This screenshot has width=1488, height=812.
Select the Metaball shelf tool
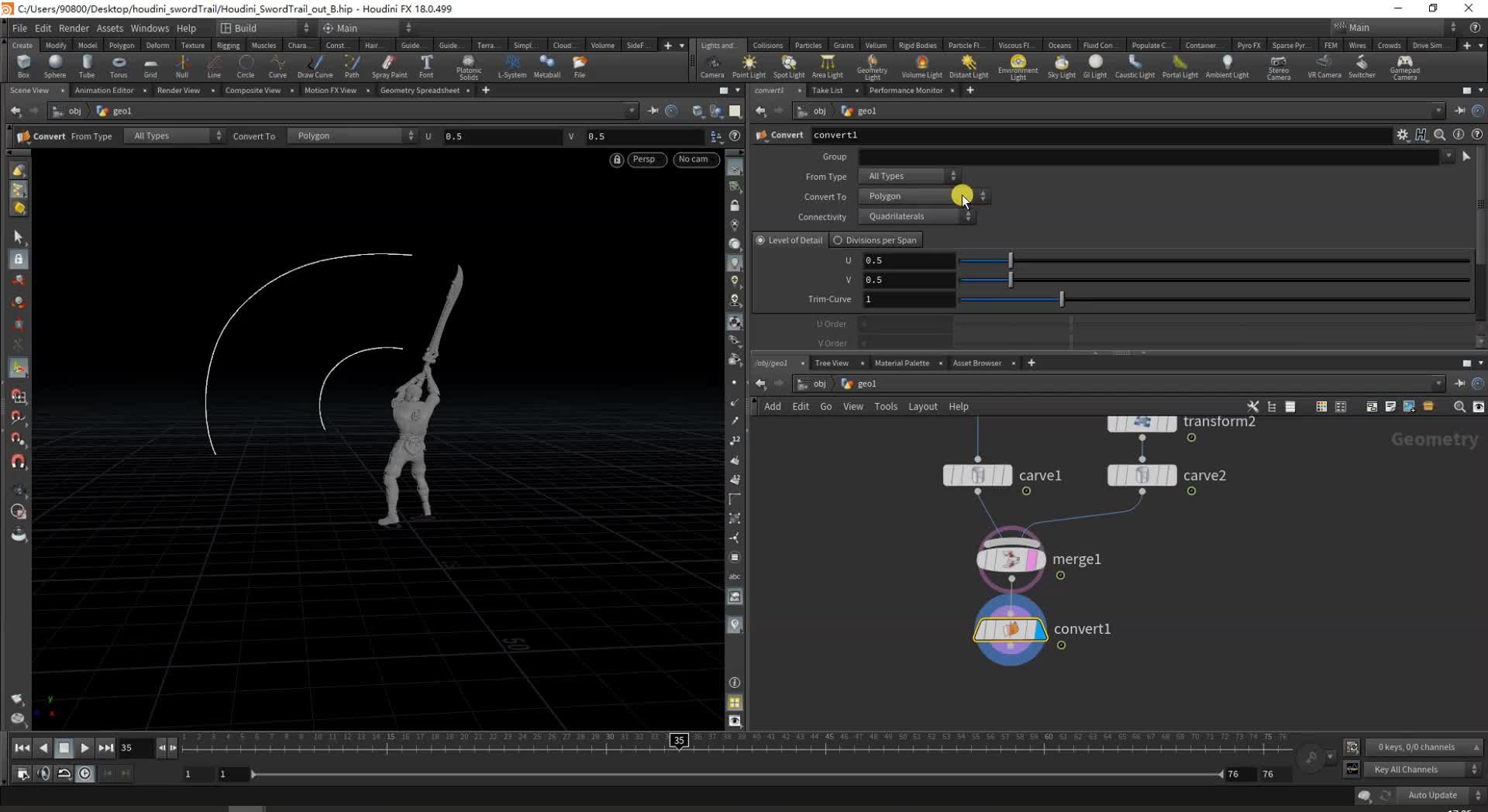pyautogui.click(x=547, y=67)
